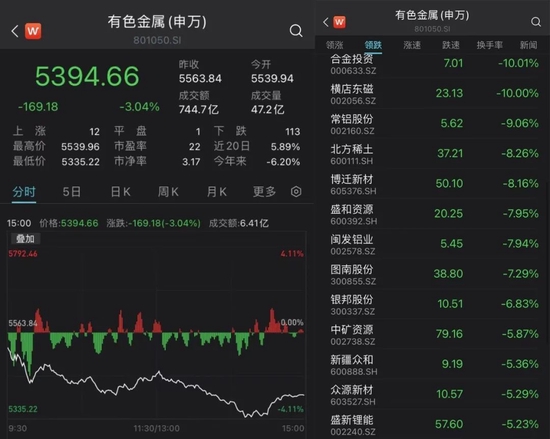550x439 pixels.
Task: Open the red W logo in right panel
Action: pos(339,22)
